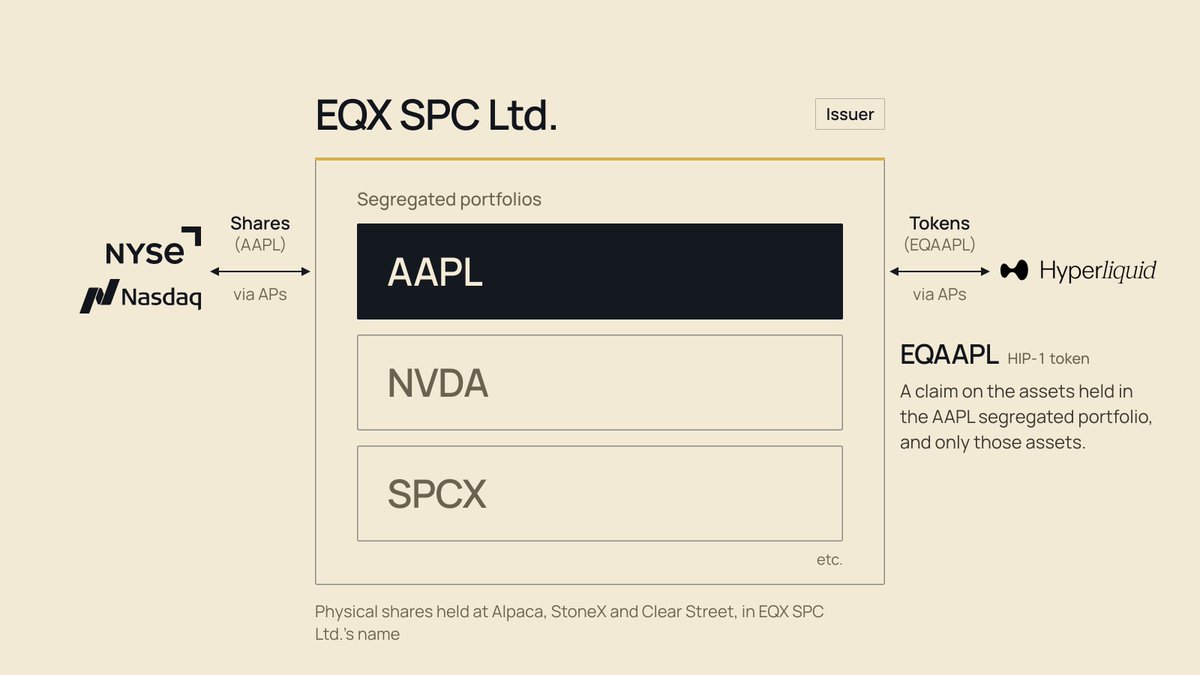Click the Shares (AAPL) label
The image size is (1200, 675).
coord(260,233)
